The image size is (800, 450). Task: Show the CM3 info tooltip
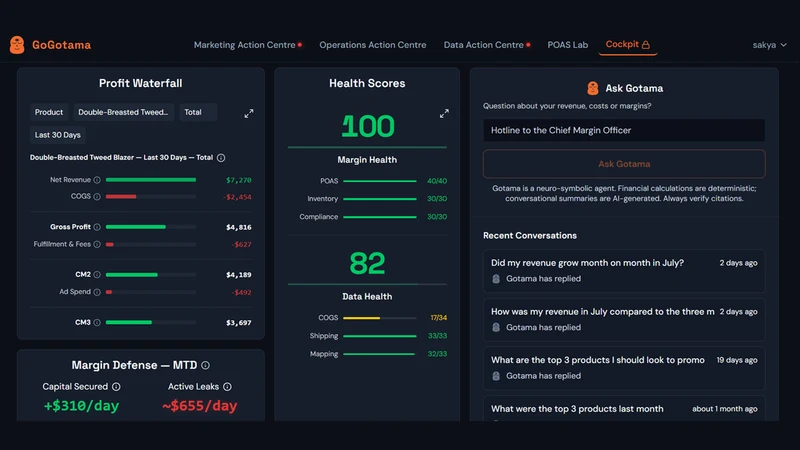coord(97,322)
